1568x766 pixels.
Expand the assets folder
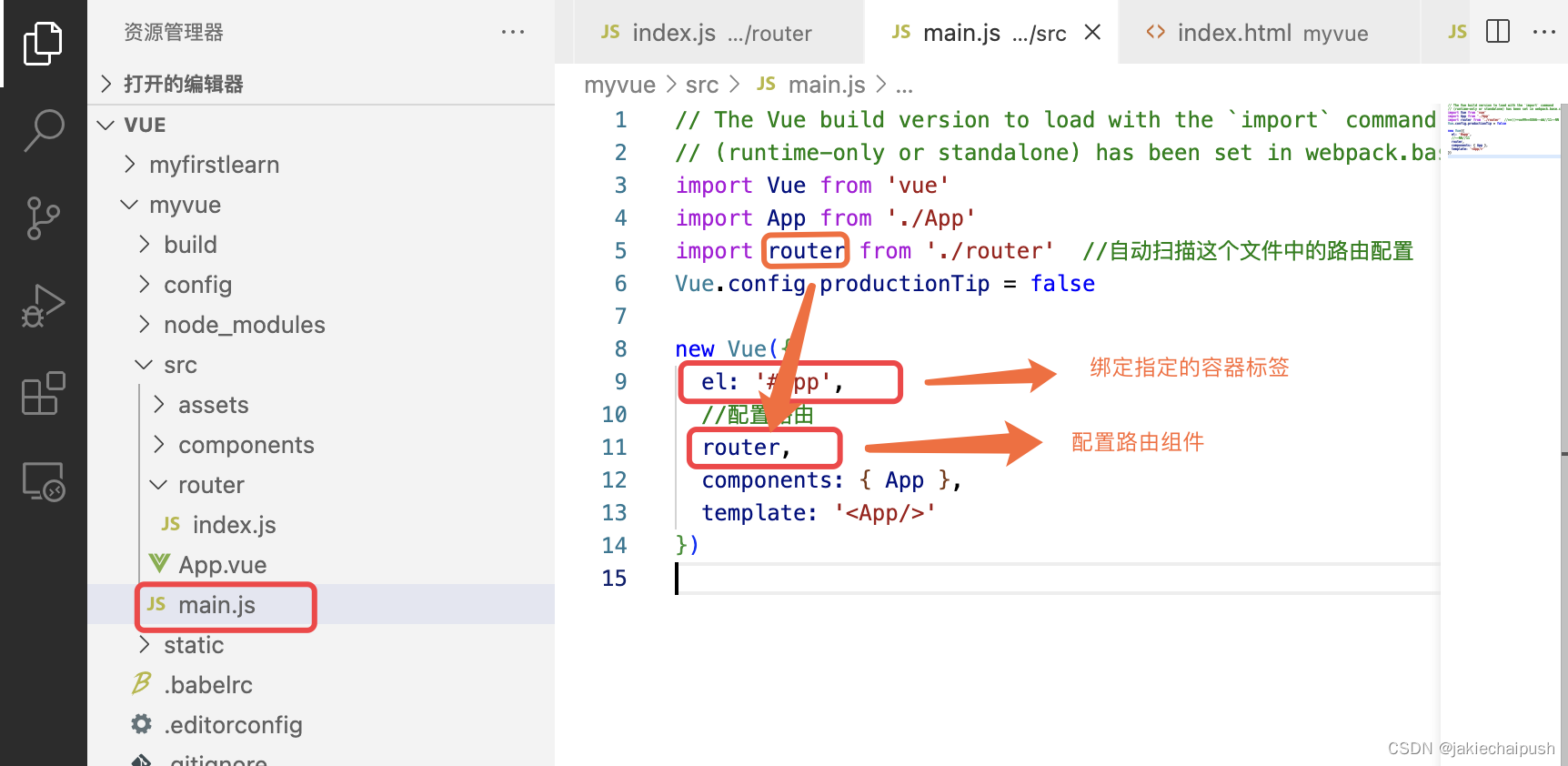tap(321, 405)
